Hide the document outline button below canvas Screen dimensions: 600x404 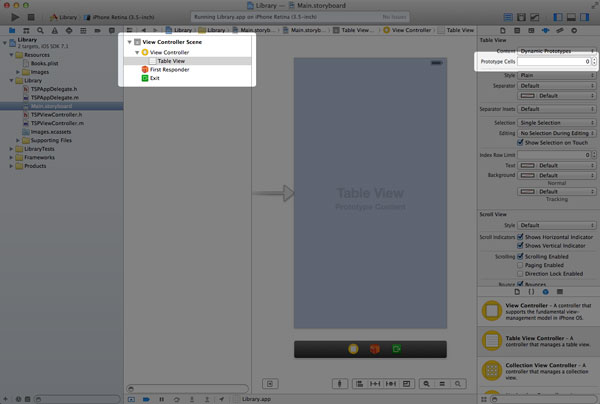[x=270, y=384]
